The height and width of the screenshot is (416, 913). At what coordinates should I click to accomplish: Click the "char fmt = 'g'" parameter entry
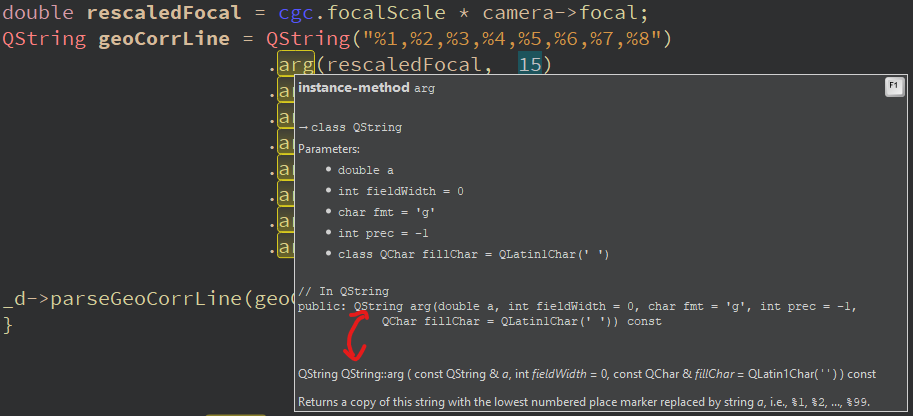[x=387, y=212]
